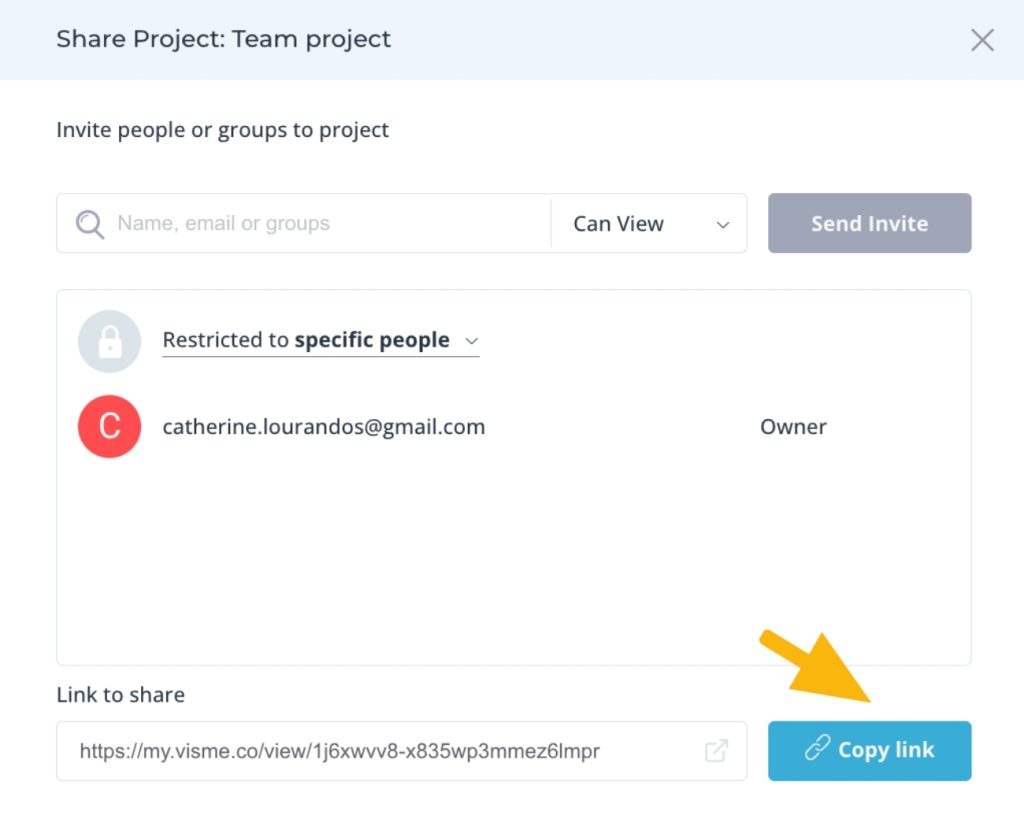This screenshot has width=1024, height=819.
Task: Click the chevron next to Can View
Action: click(722, 224)
